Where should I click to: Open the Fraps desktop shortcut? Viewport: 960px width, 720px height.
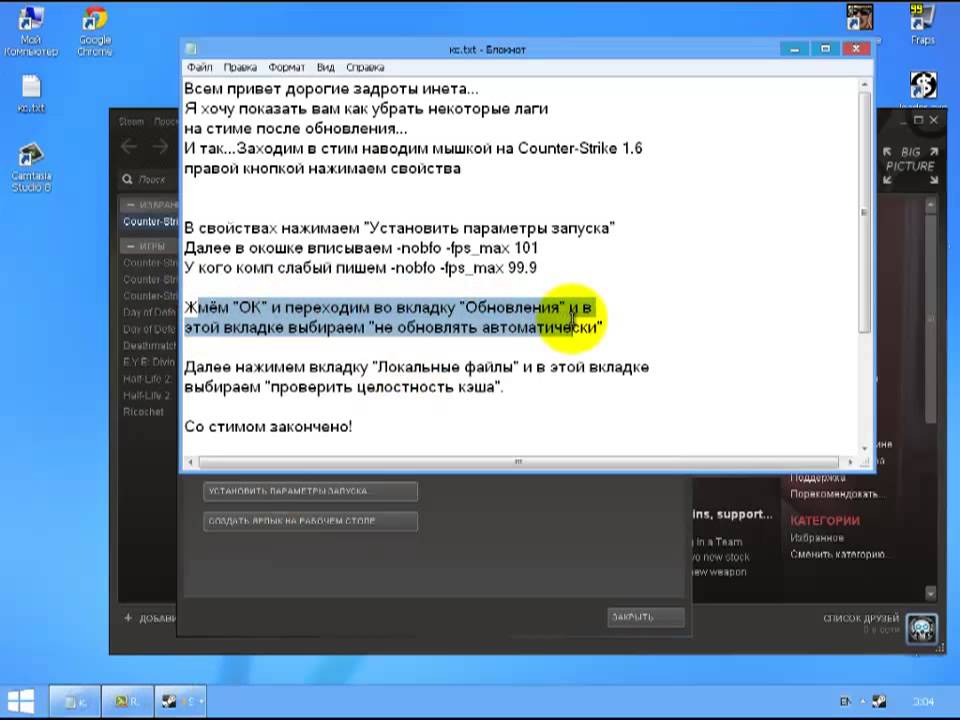922,24
